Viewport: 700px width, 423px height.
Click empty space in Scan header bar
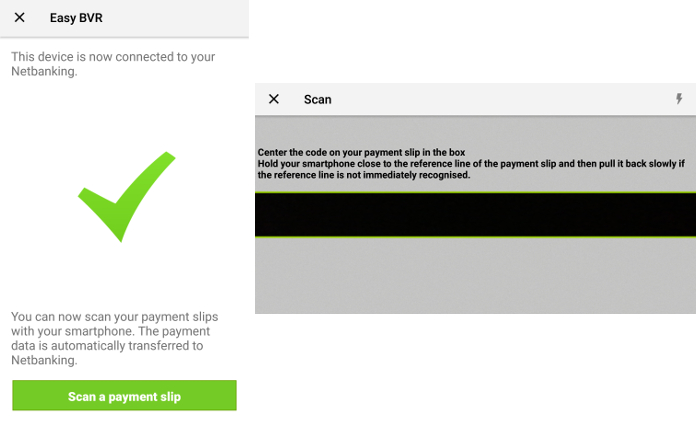(500, 99)
